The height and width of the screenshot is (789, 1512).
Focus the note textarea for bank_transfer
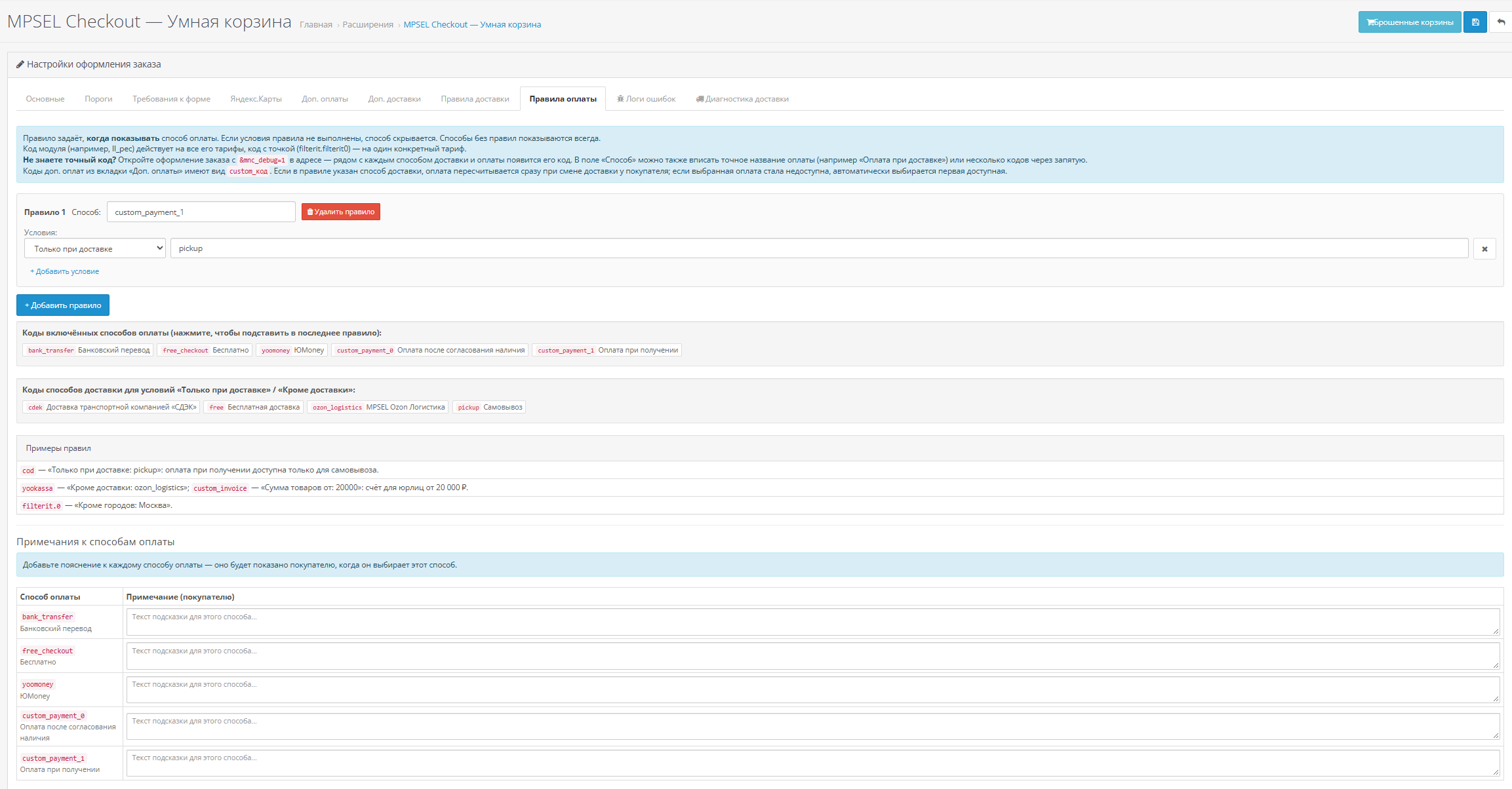click(813, 622)
